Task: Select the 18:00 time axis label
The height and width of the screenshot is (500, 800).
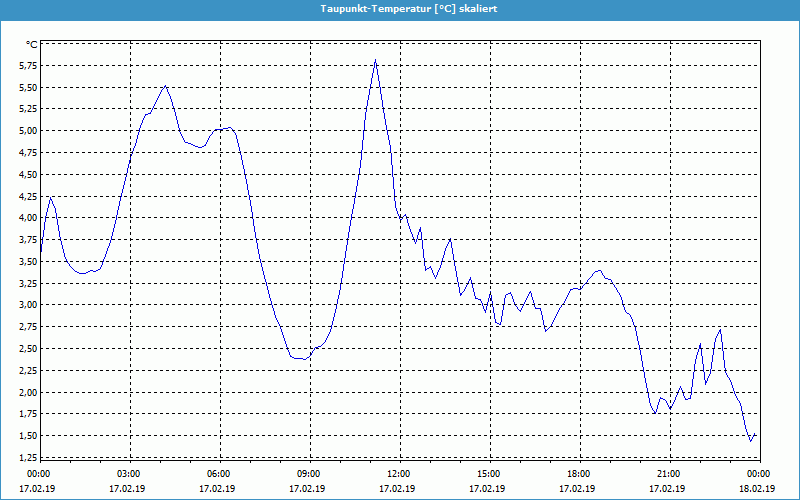Action: (579, 474)
